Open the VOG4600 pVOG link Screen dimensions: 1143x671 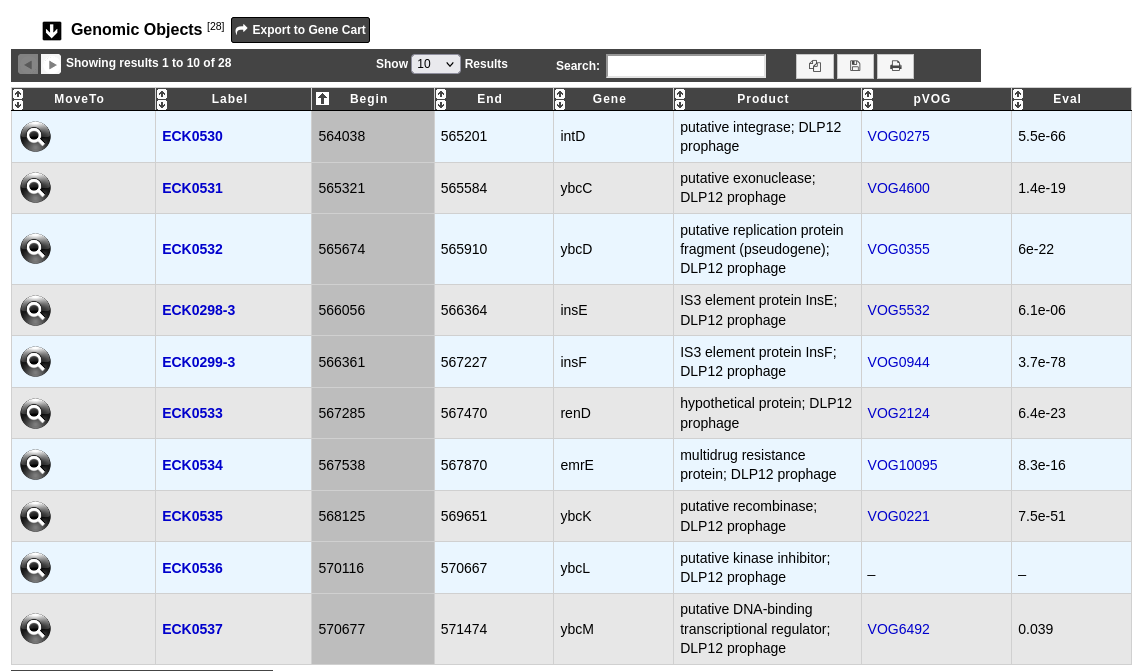coord(898,188)
